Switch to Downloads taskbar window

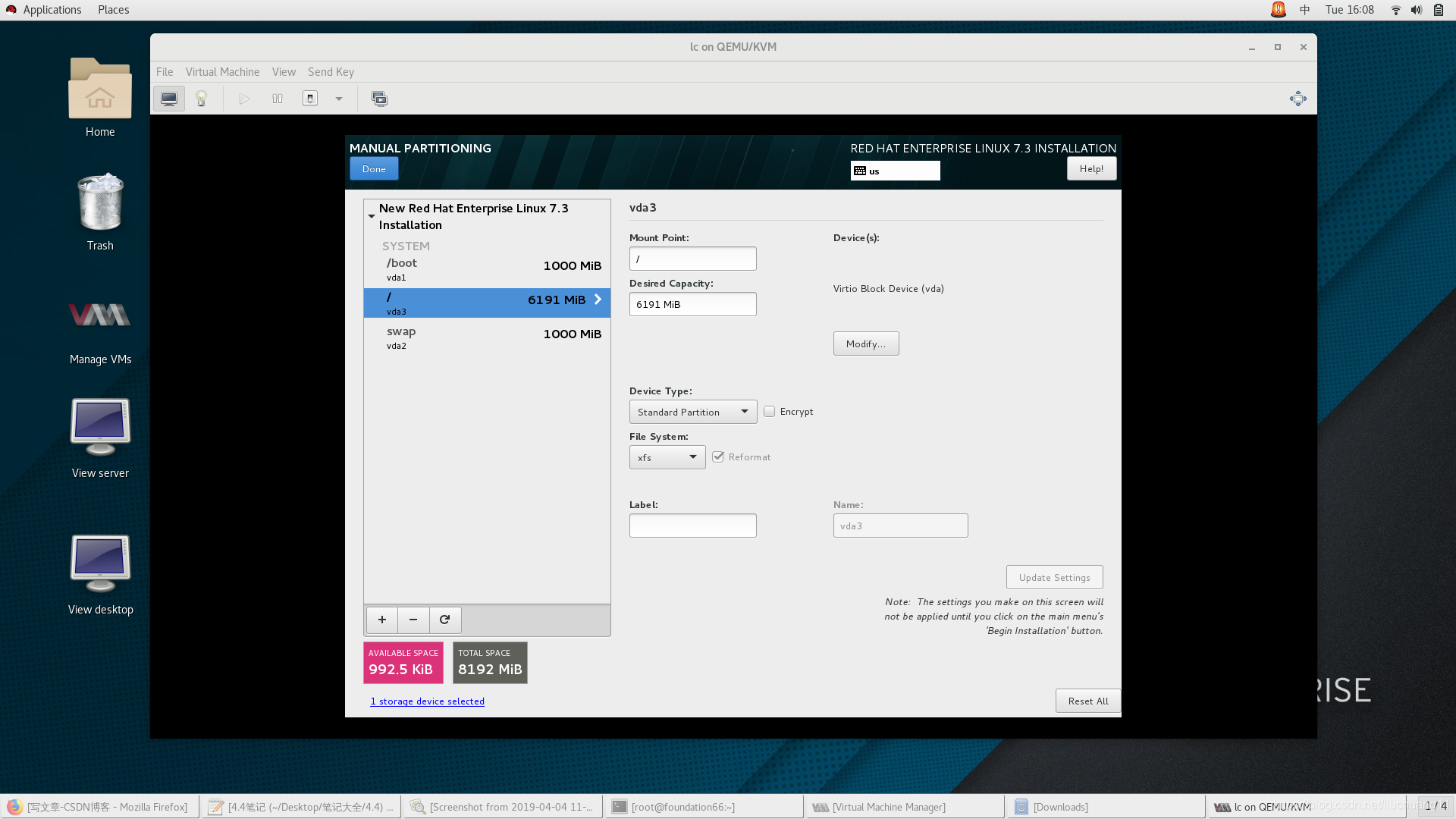1106,807
